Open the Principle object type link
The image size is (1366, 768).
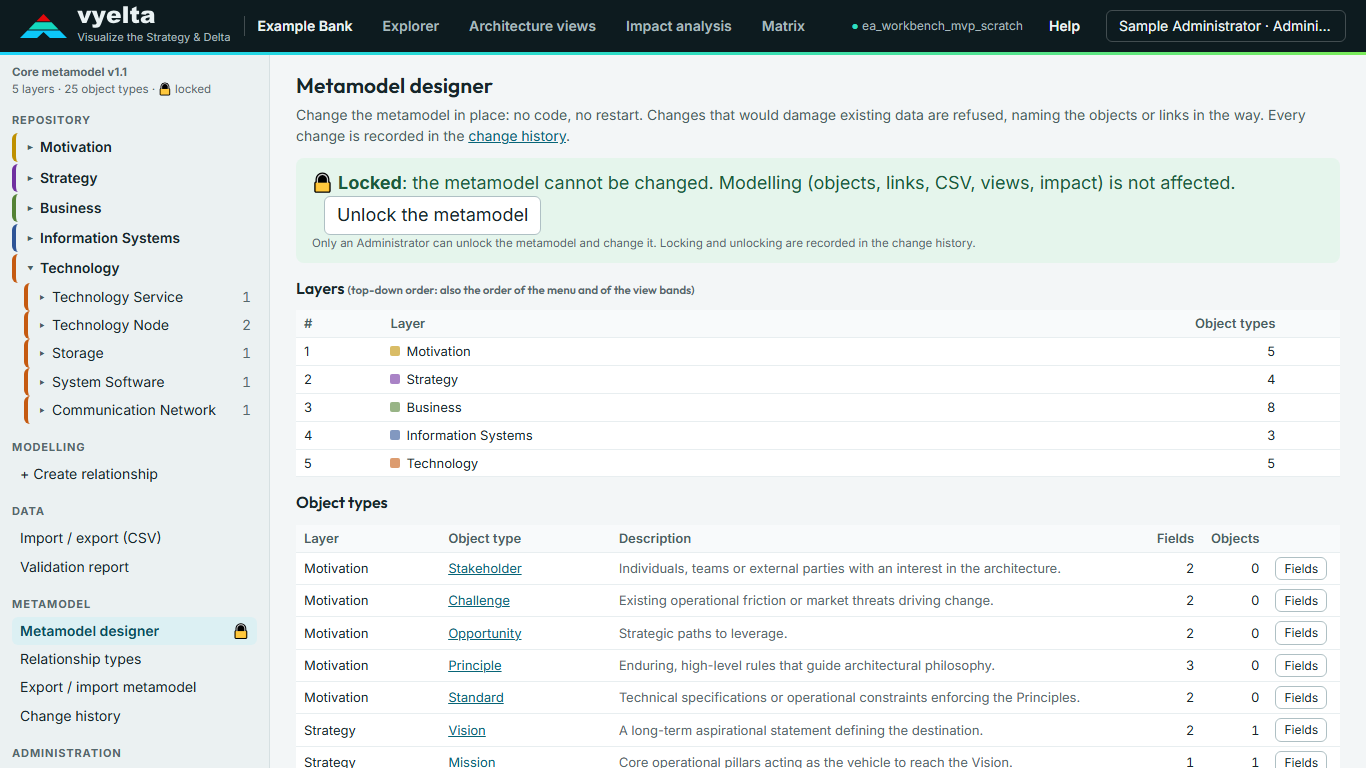pos(475,665)
